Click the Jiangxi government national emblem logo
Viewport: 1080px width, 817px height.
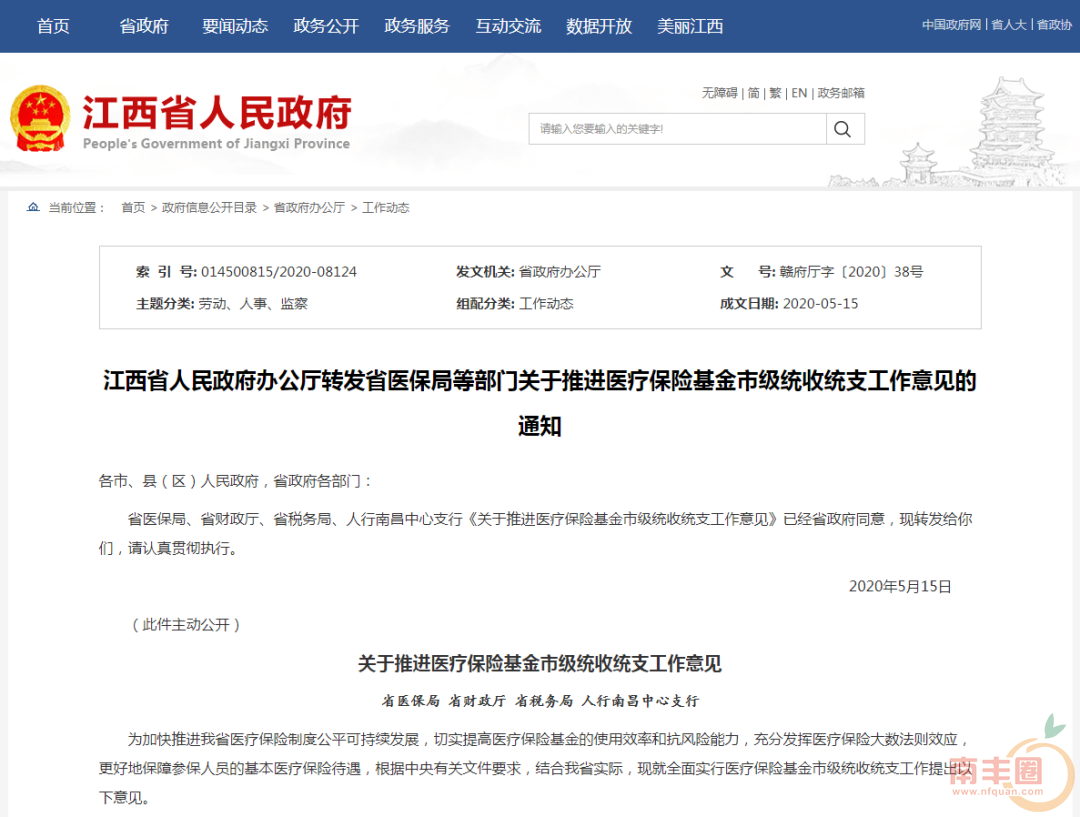(x=40, y=120)
